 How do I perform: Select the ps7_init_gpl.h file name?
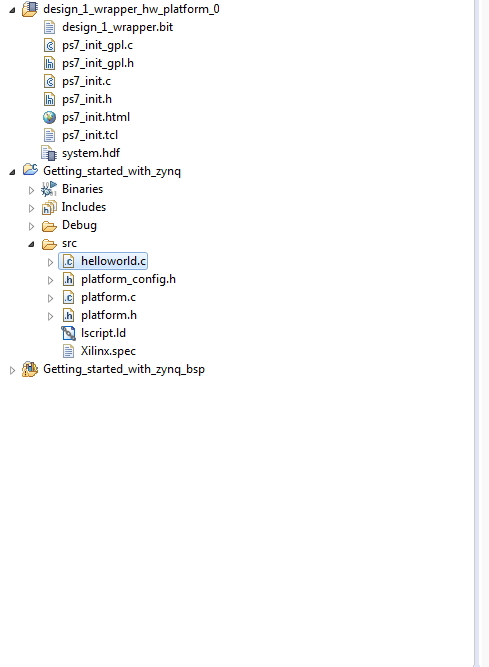[x=98, y=63]
